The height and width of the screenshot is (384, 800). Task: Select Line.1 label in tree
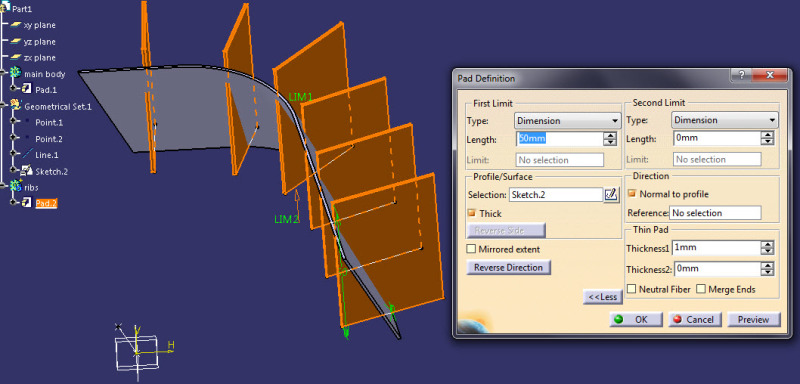47,155
